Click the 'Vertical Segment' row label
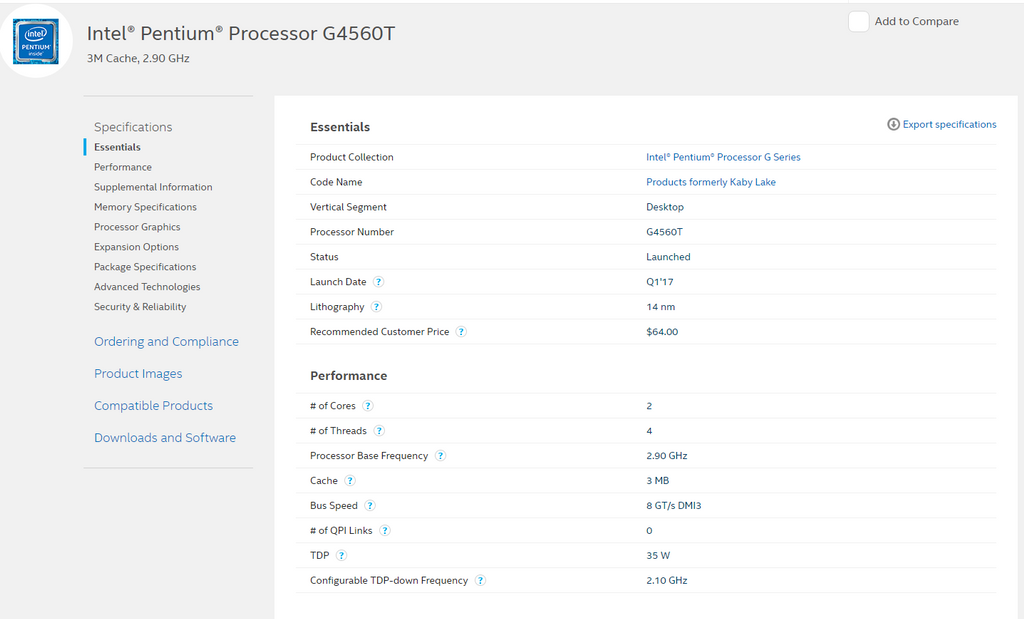Viewport: 1024px width, 619px height. tap(348, 207)
